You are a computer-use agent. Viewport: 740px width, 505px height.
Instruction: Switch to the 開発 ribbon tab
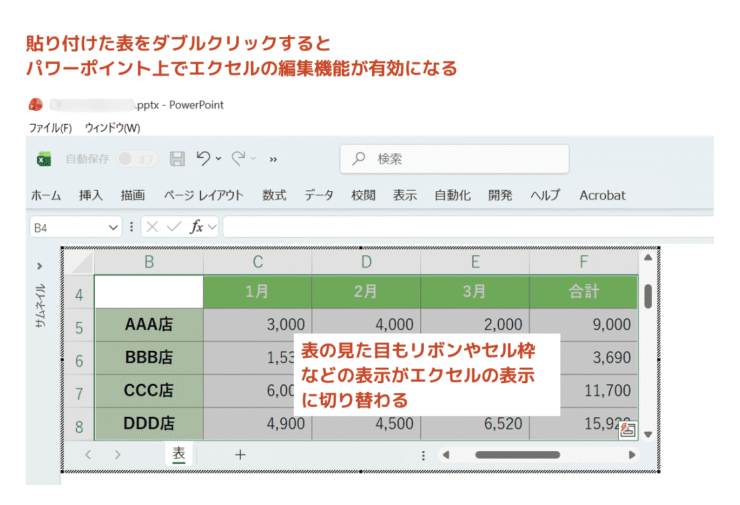(500, 195)
